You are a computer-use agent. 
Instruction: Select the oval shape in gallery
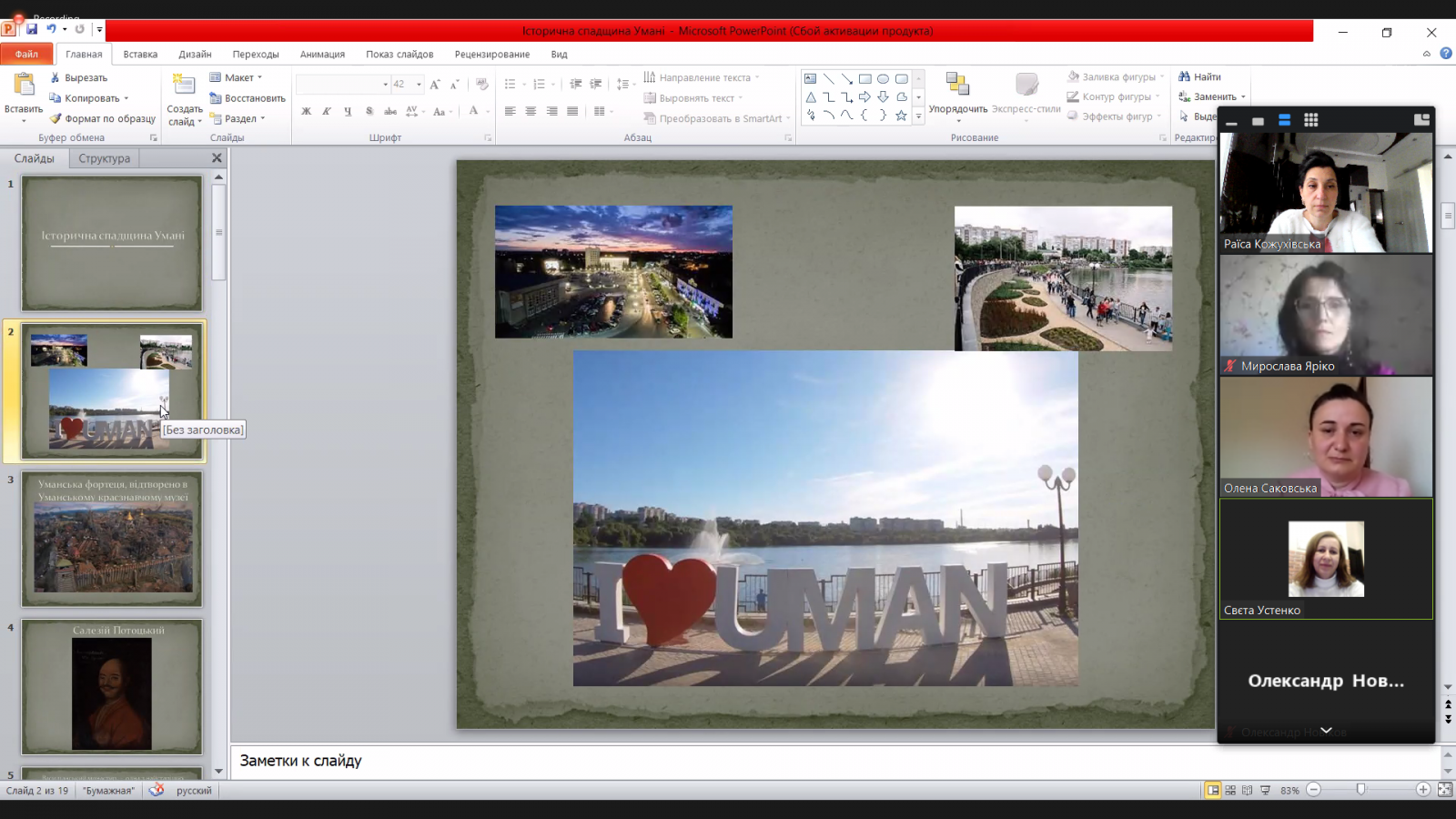(883, 79)
